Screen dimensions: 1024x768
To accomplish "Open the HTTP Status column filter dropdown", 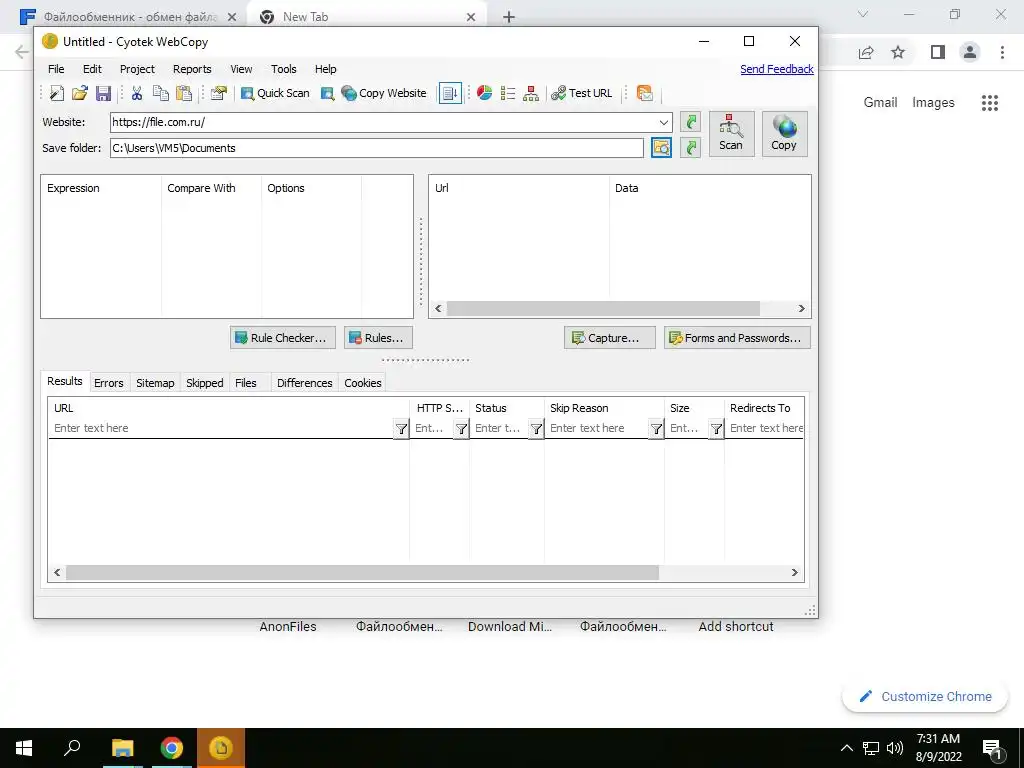I will click(x=461, y=429).
